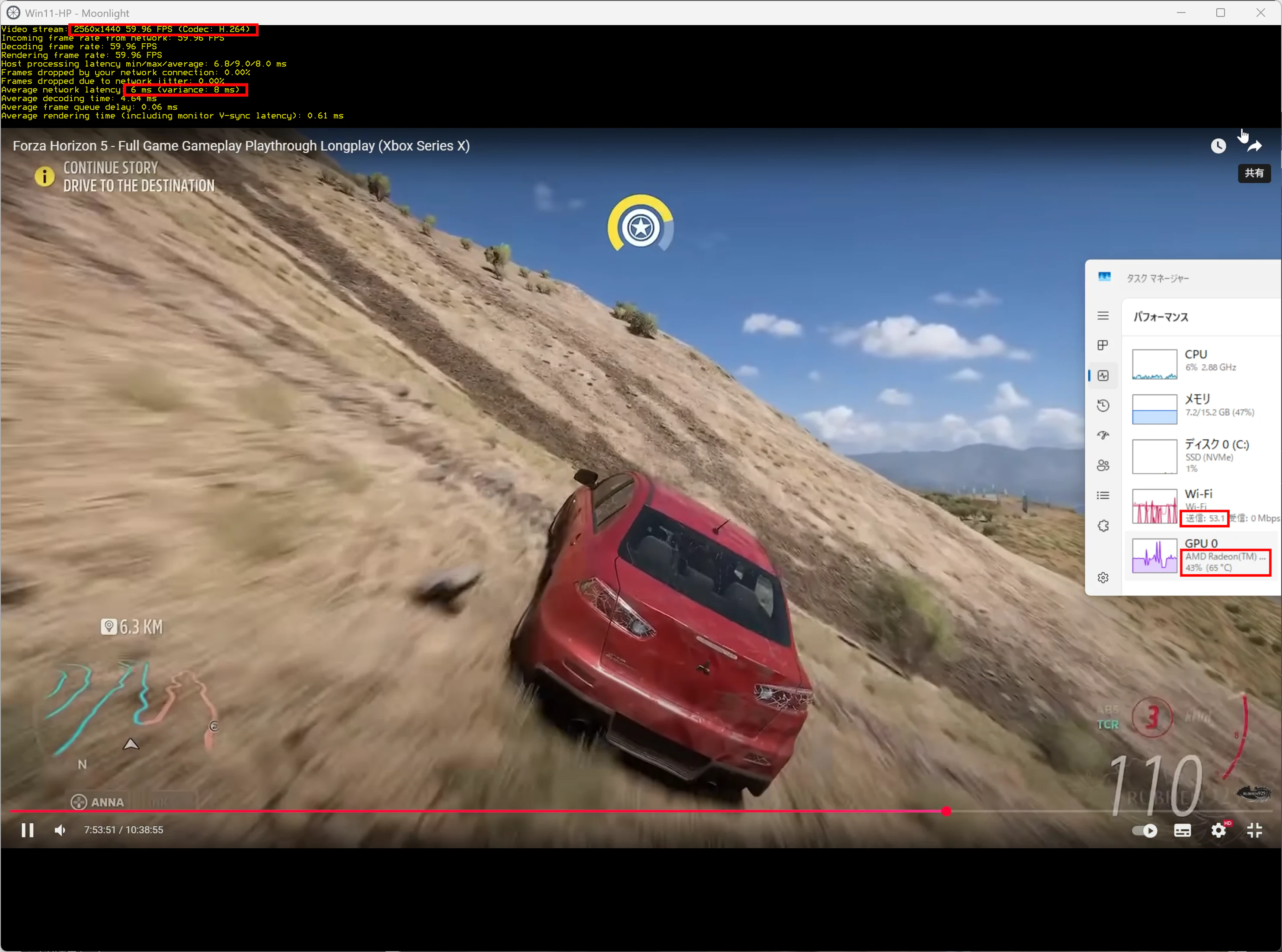
Task: Open the Services page in Task Manager
Action: click(1103, 526)
